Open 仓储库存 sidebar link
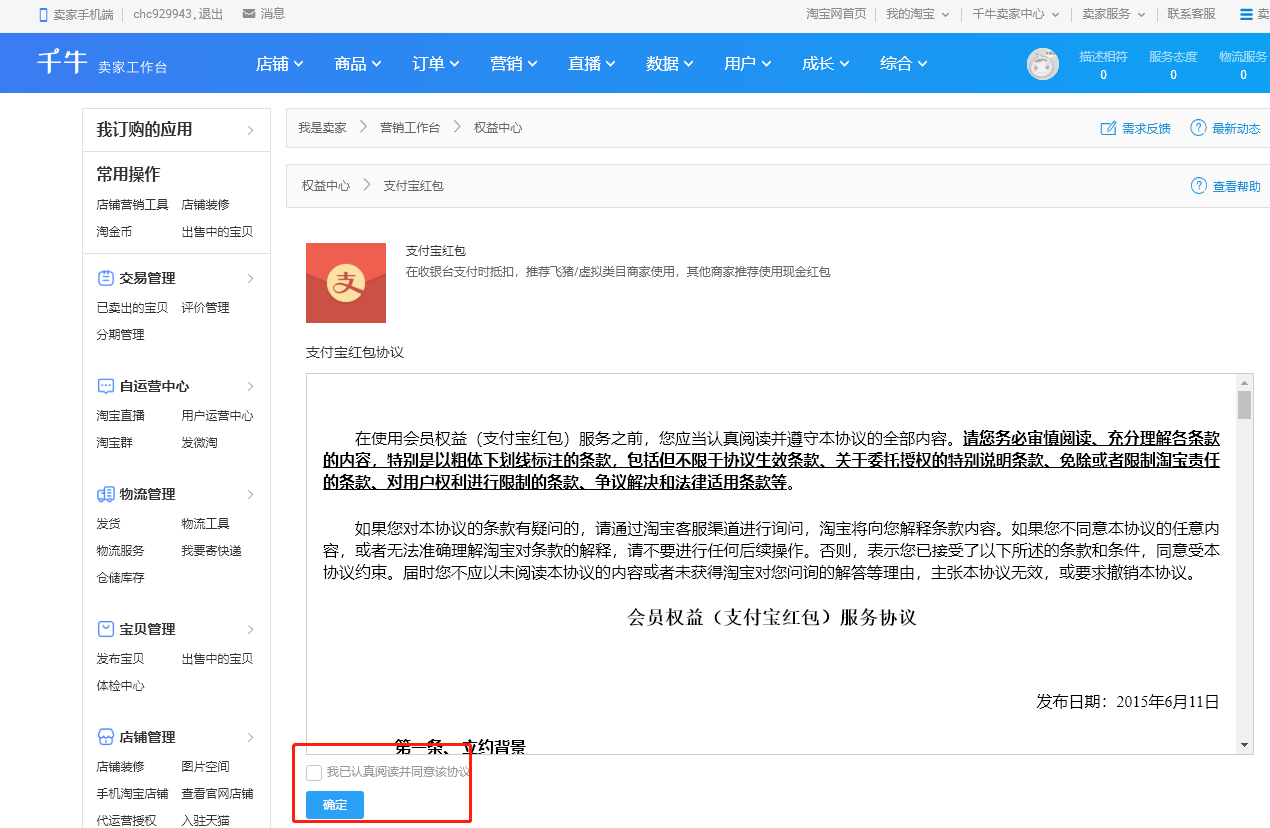1270x828 pixels. [121, 577]
